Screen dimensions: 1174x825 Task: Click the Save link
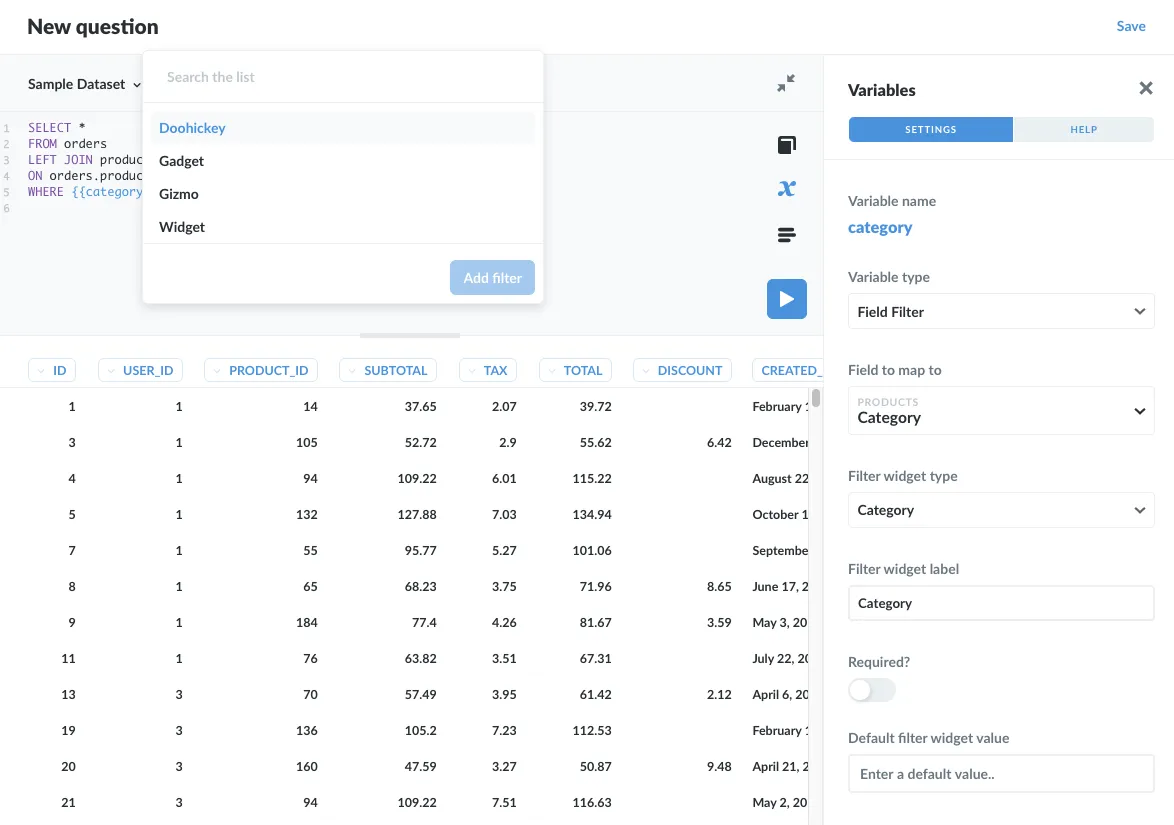1131,26
